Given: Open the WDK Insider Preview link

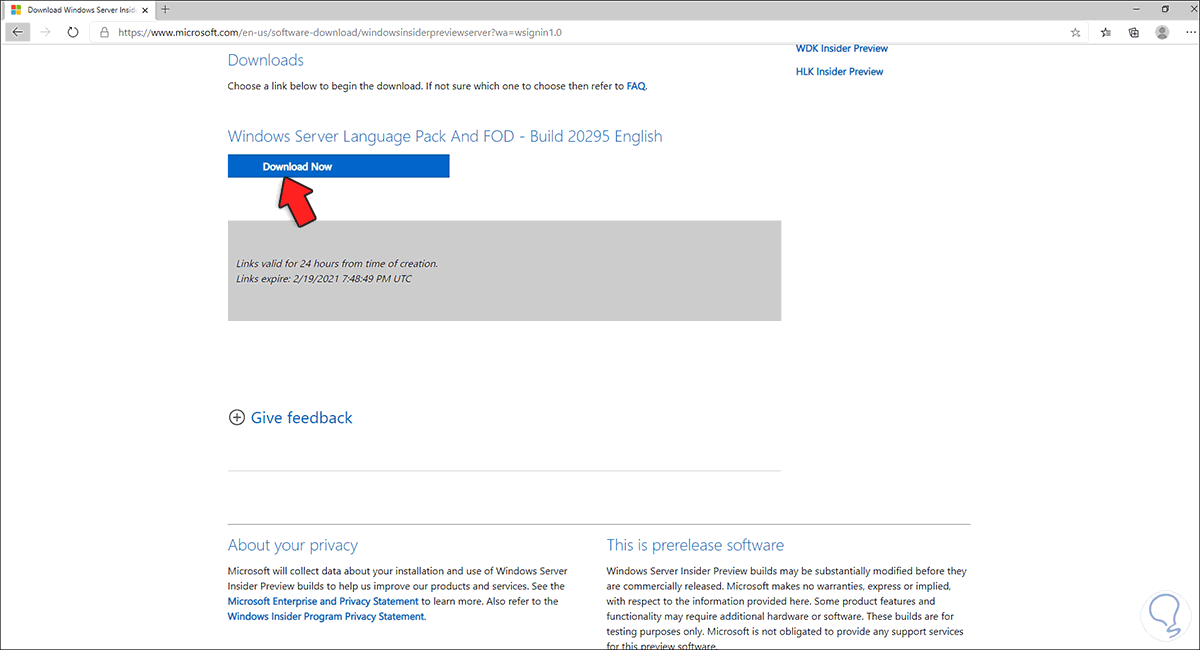Looking at the screenshot, I should click(x=841, y=47).
